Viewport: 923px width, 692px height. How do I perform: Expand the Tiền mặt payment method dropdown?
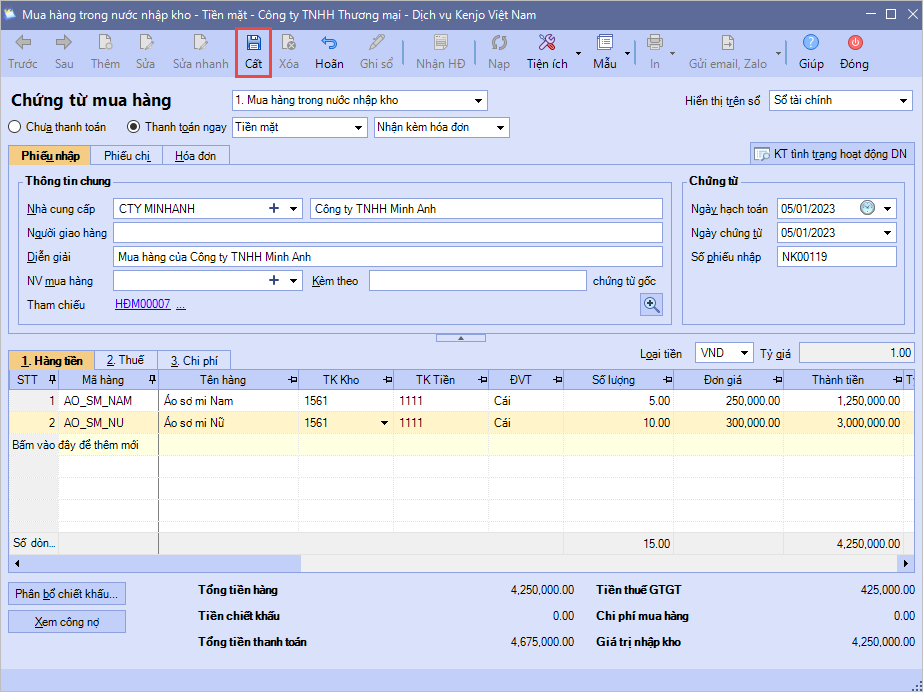click(359, 128)
